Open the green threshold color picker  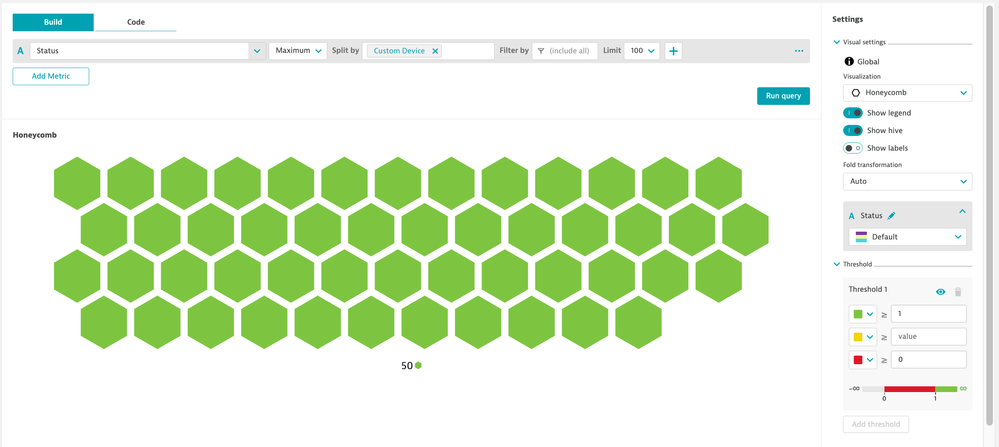863,314
